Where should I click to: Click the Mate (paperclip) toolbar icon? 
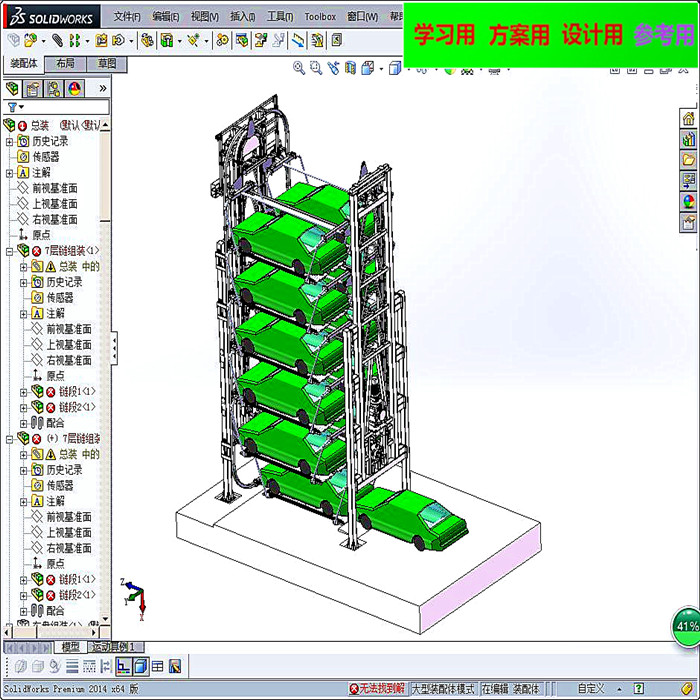57,41
